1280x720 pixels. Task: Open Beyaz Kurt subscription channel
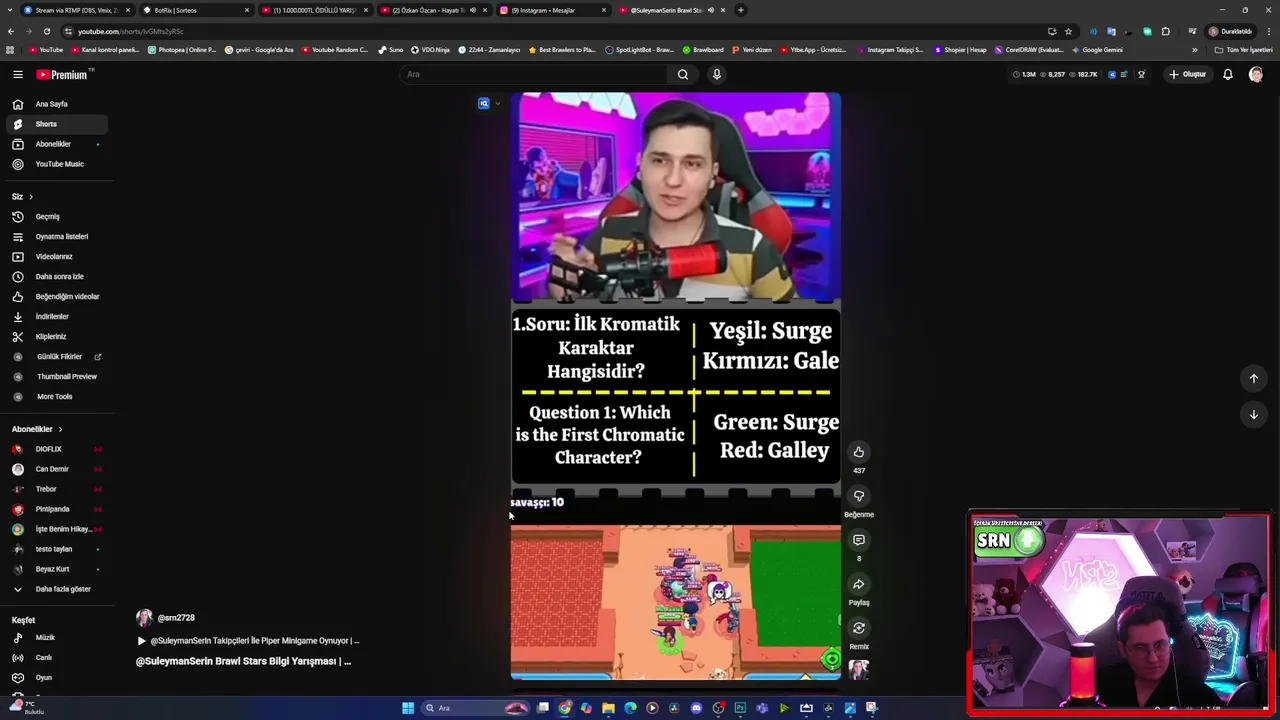pyautogui.click(x=56, y=569)
